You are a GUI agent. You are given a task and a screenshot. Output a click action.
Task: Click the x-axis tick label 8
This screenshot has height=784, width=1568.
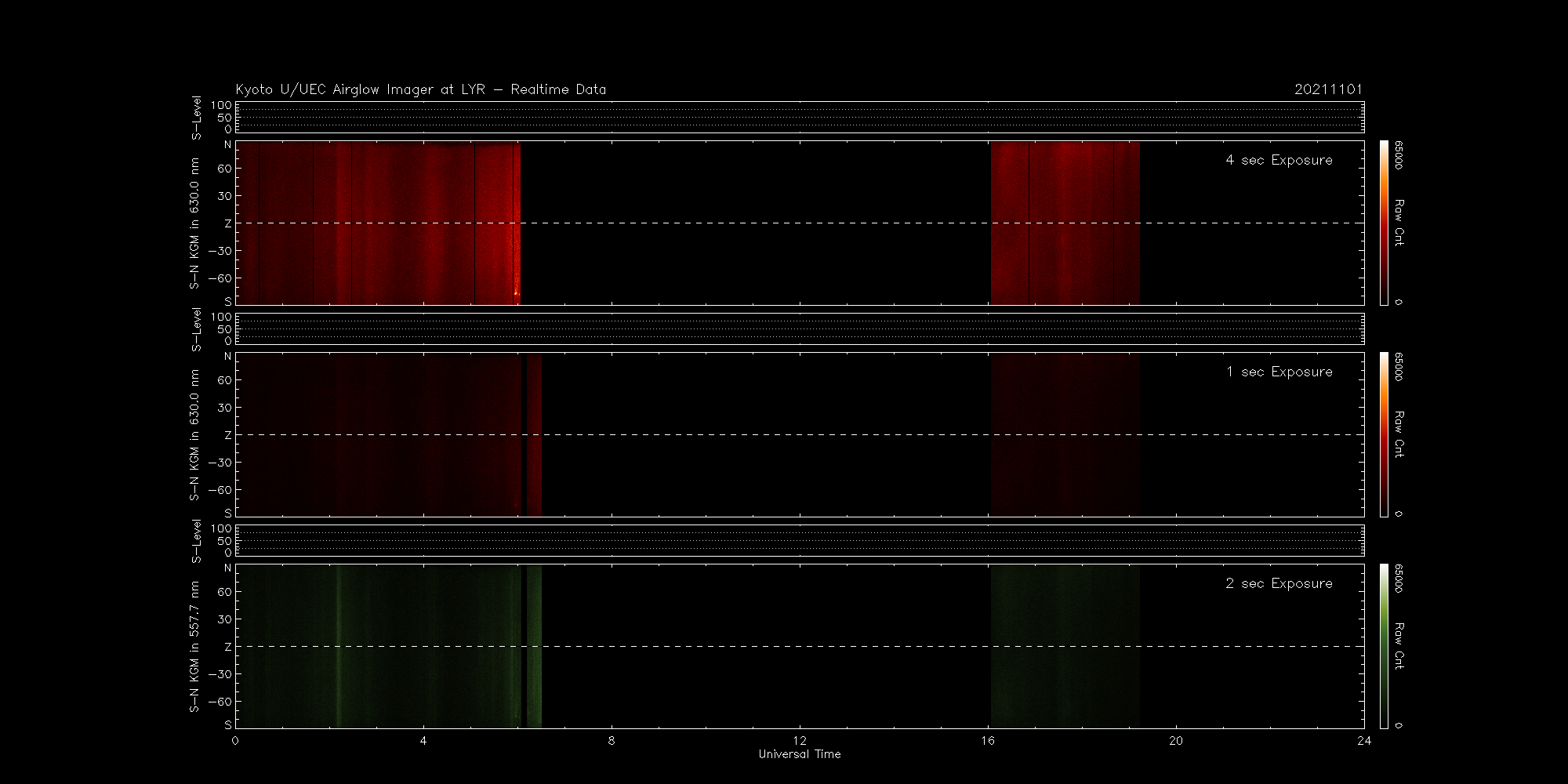[612, 741]
